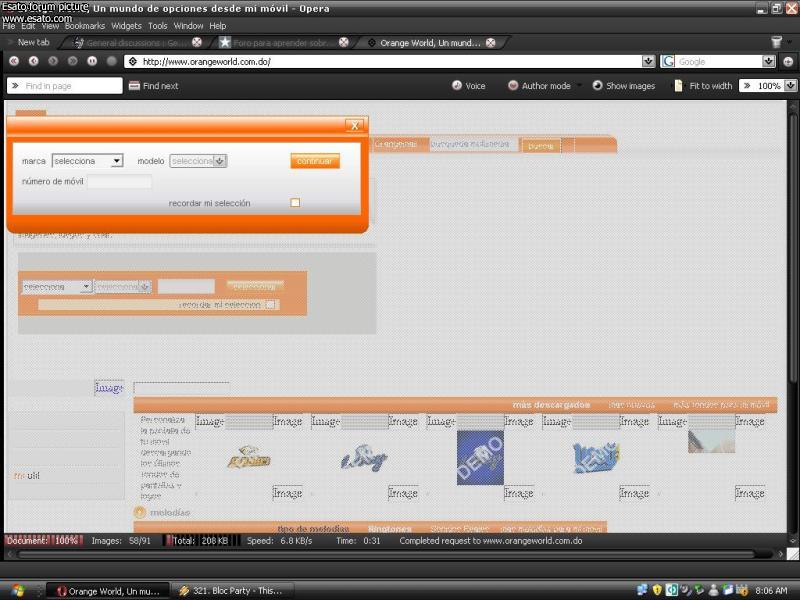800x600 pixels.
Task: Click the background page selecciona brand dropdown
Action: pos(57,287)
